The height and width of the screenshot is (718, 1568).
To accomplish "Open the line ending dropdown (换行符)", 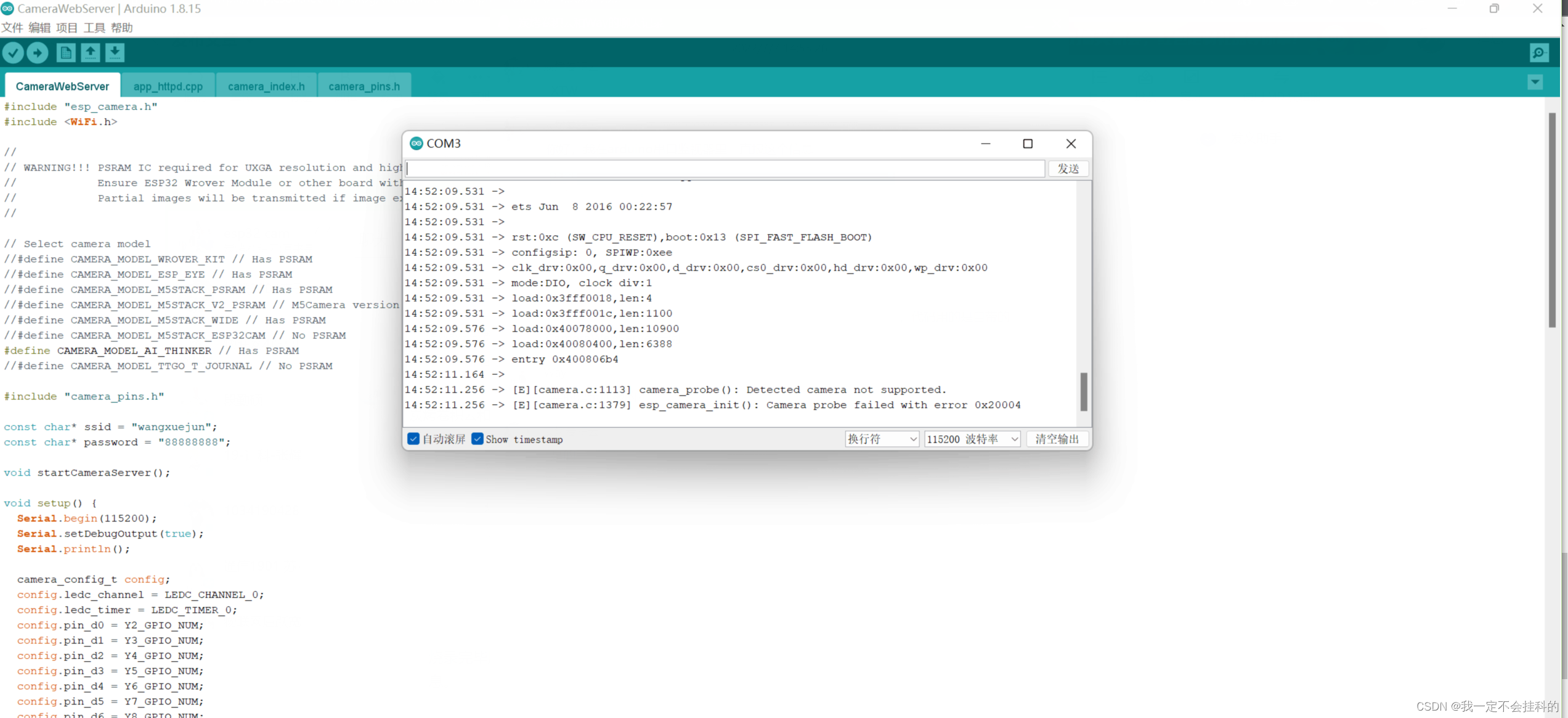I will click(x=882, y=439).
